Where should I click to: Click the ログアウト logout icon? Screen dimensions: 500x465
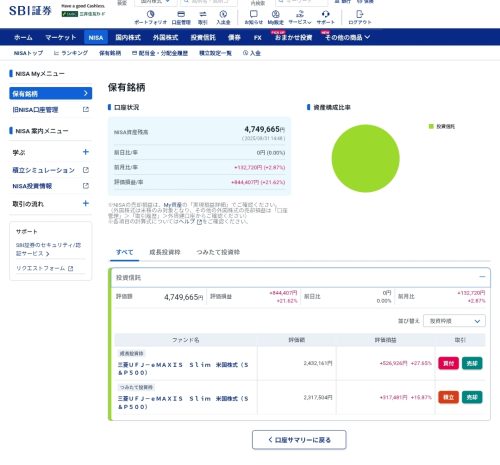[359, 14]
